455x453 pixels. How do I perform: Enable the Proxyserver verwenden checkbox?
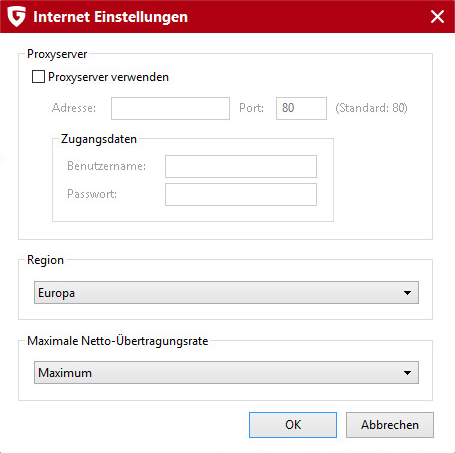click(38, 77)
